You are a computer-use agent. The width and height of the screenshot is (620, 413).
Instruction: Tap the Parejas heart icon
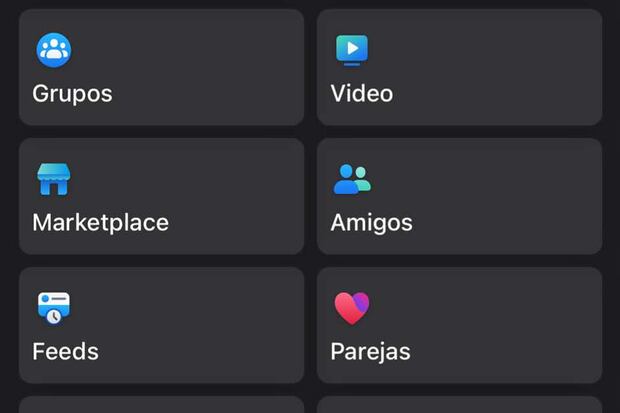(351, 308)
